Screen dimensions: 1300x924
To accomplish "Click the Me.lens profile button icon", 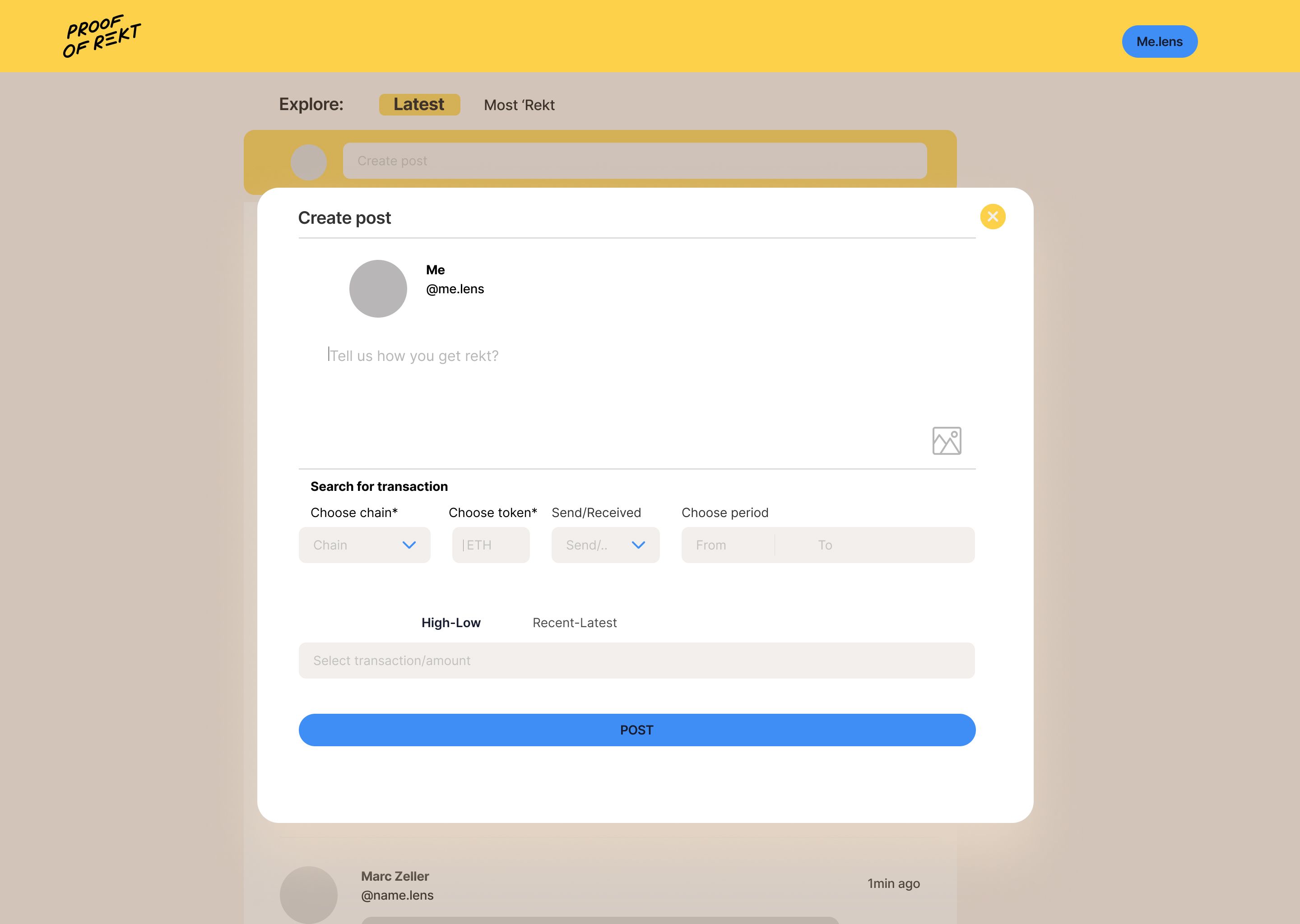I will pos(1160,41).
